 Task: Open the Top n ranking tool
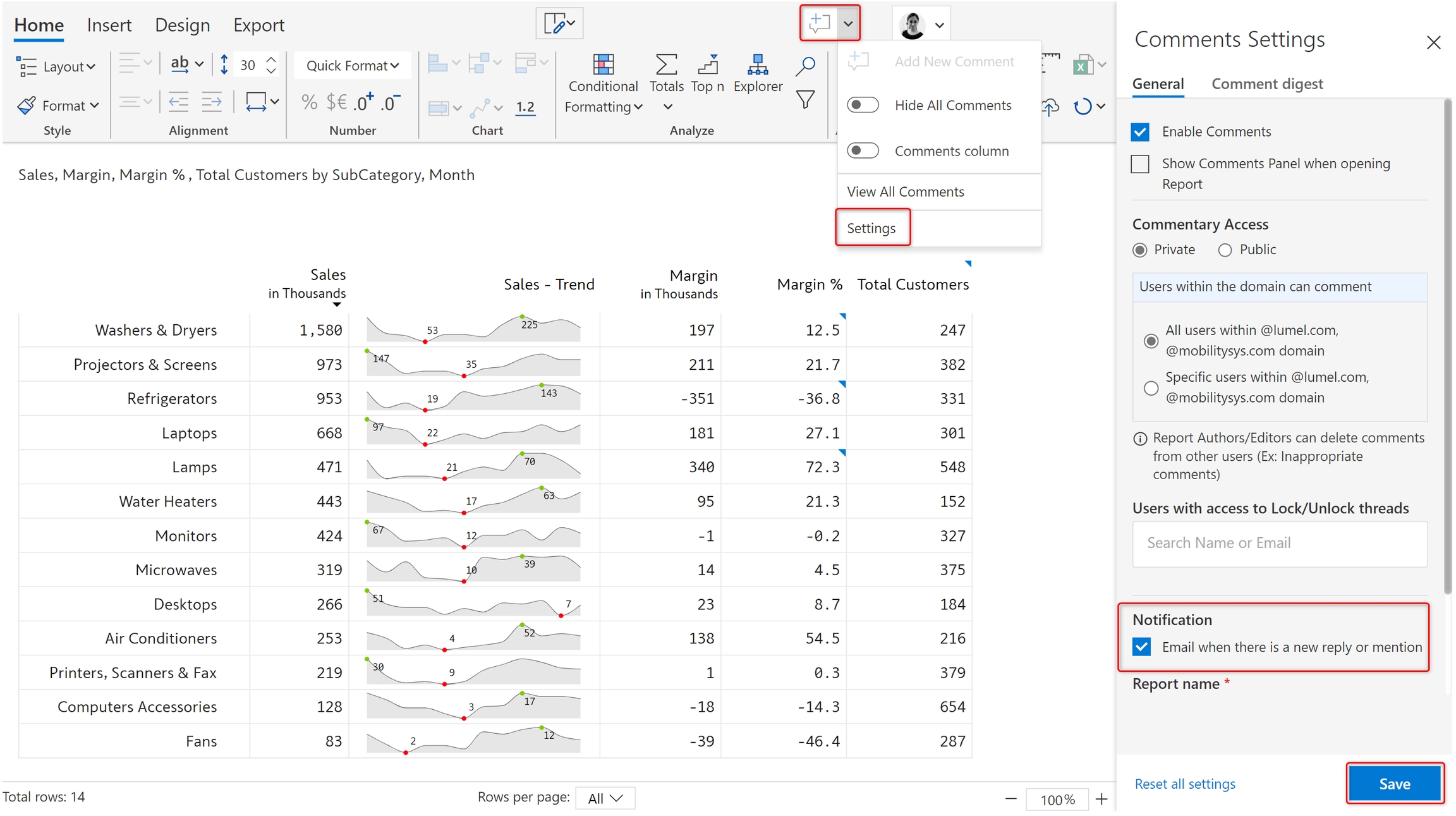coord(708,65)
